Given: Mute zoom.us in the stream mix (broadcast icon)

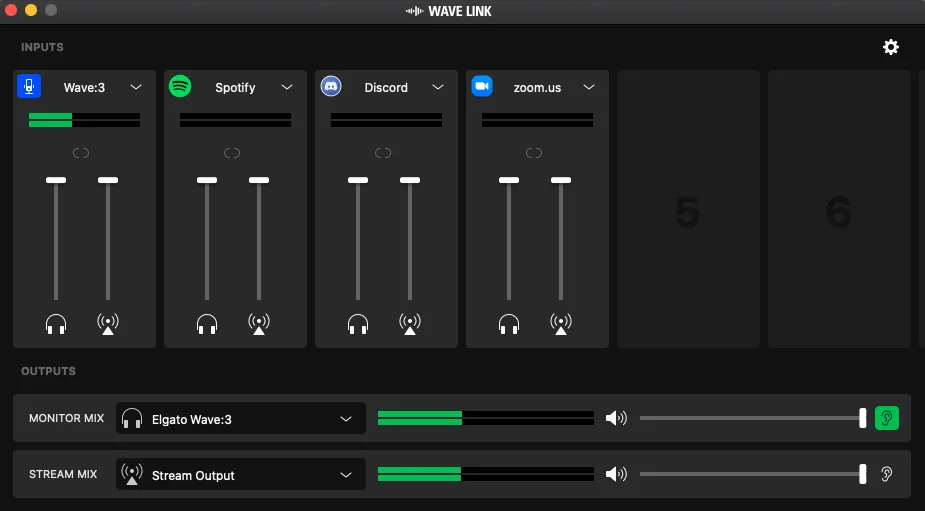Looking at the screenshot, I should 561,324.
